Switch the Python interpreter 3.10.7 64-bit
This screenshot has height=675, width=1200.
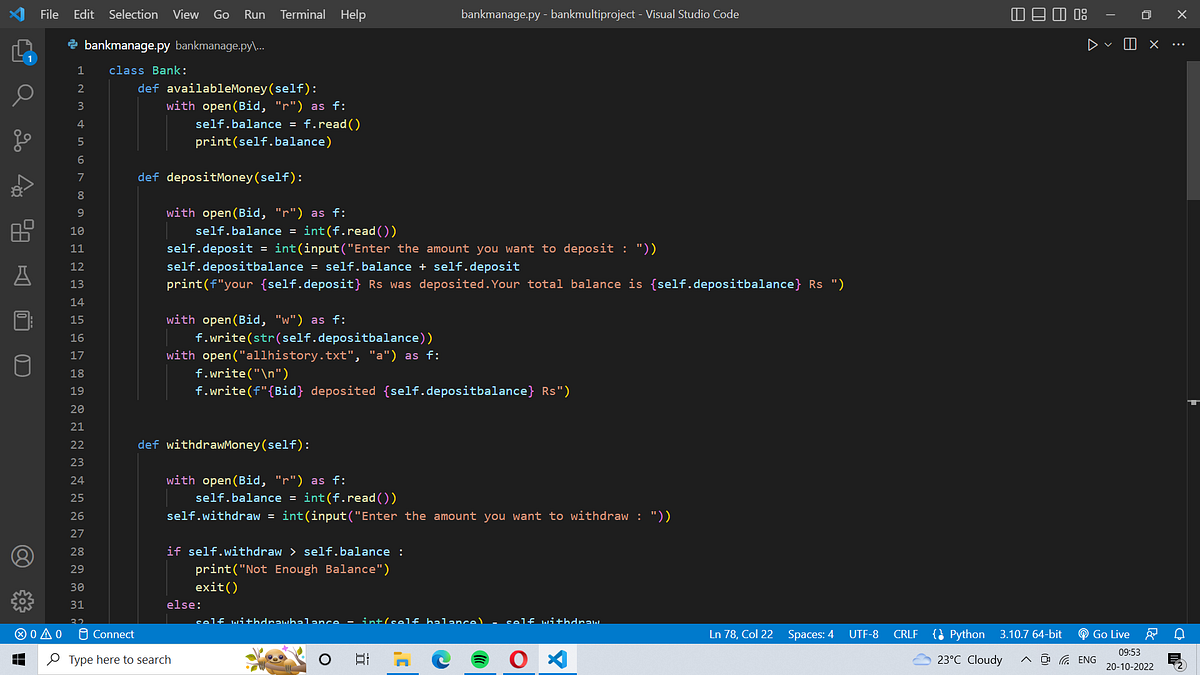pyautogui.click(x=1030, y=633)
